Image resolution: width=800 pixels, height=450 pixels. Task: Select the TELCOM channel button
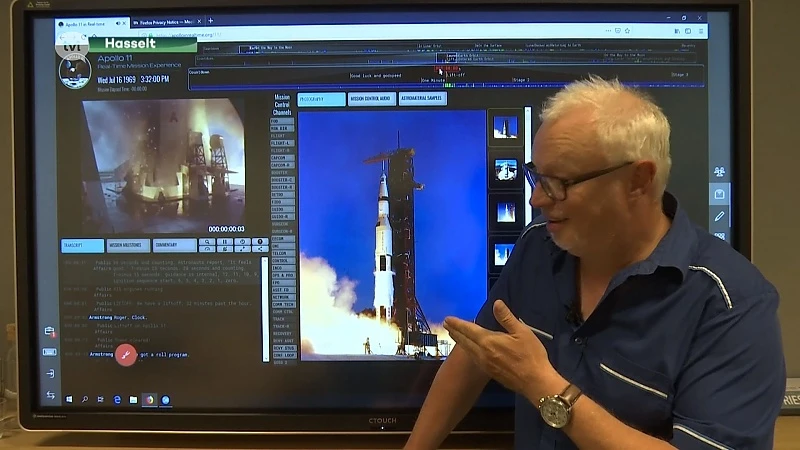[x=282, y=253]
